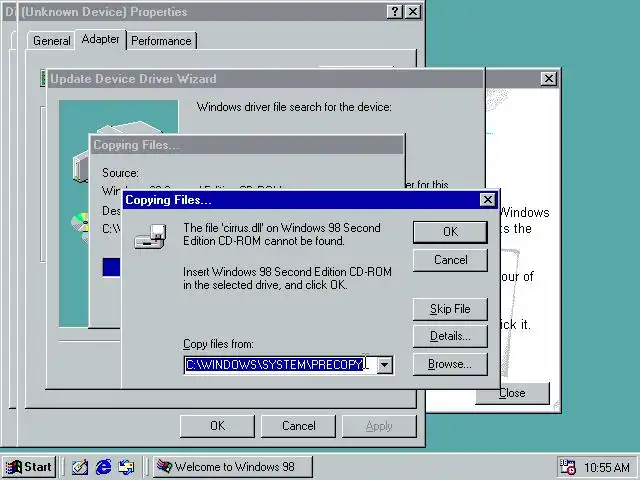Screen dimensions: 640x480
Task: Click Cancel in the Properties window
Action: pos(298,426)
